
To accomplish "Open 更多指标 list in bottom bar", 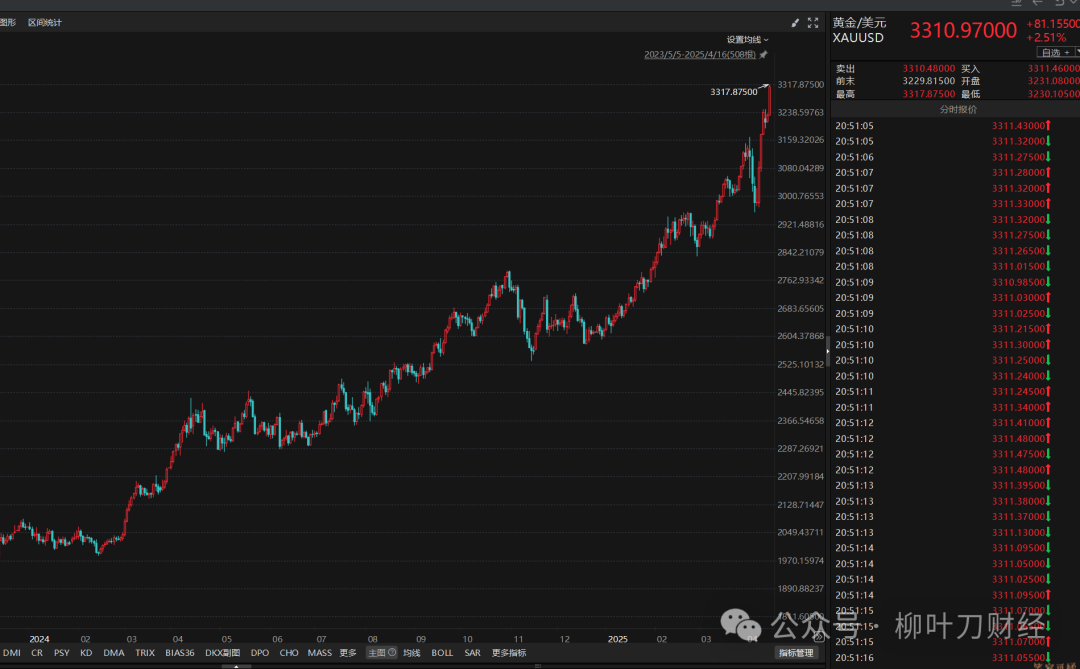I will (508, 653).
